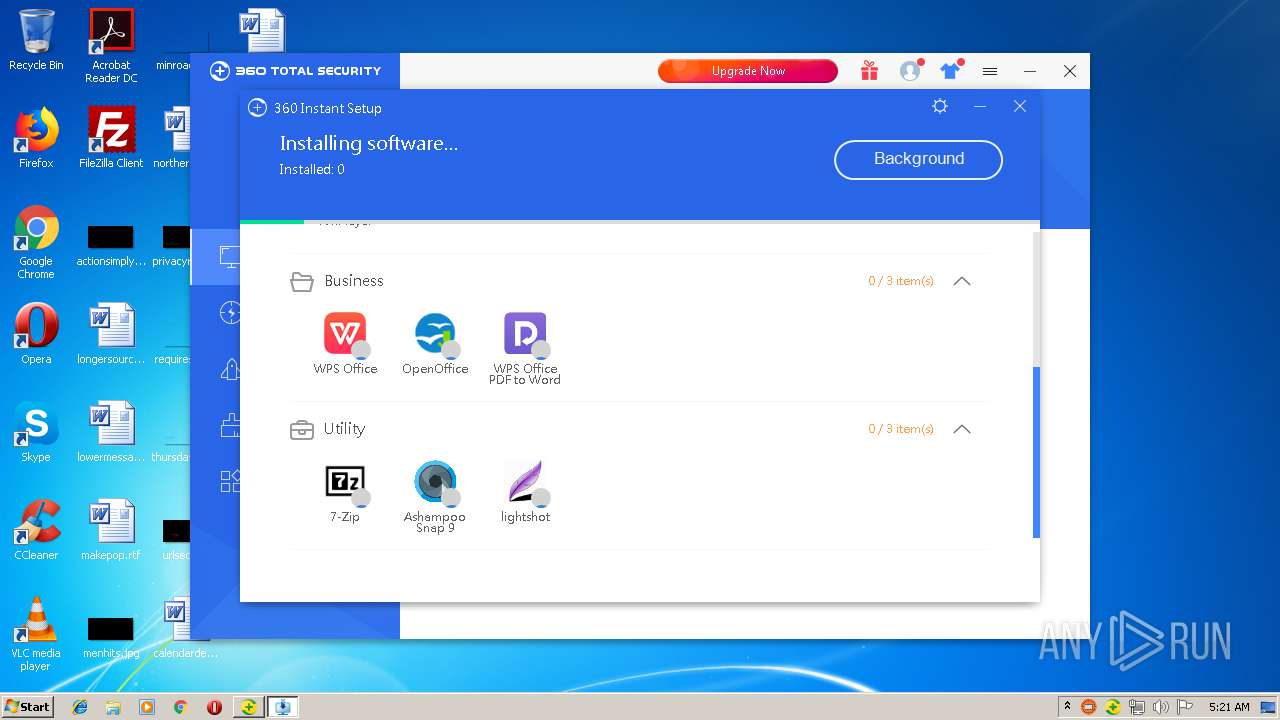This screenshot has width=1280, height=720.
Task: Collapse the Utility category chevron
Action: coord(962,429)
